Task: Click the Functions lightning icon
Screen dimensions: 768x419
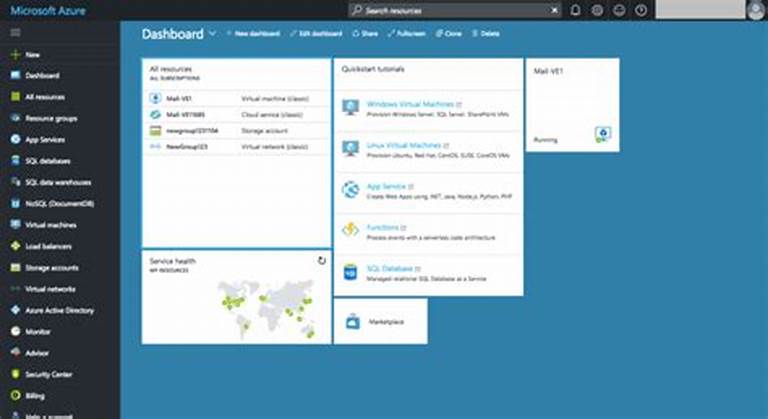Action: pyautogui.click(x=350, y=230)
